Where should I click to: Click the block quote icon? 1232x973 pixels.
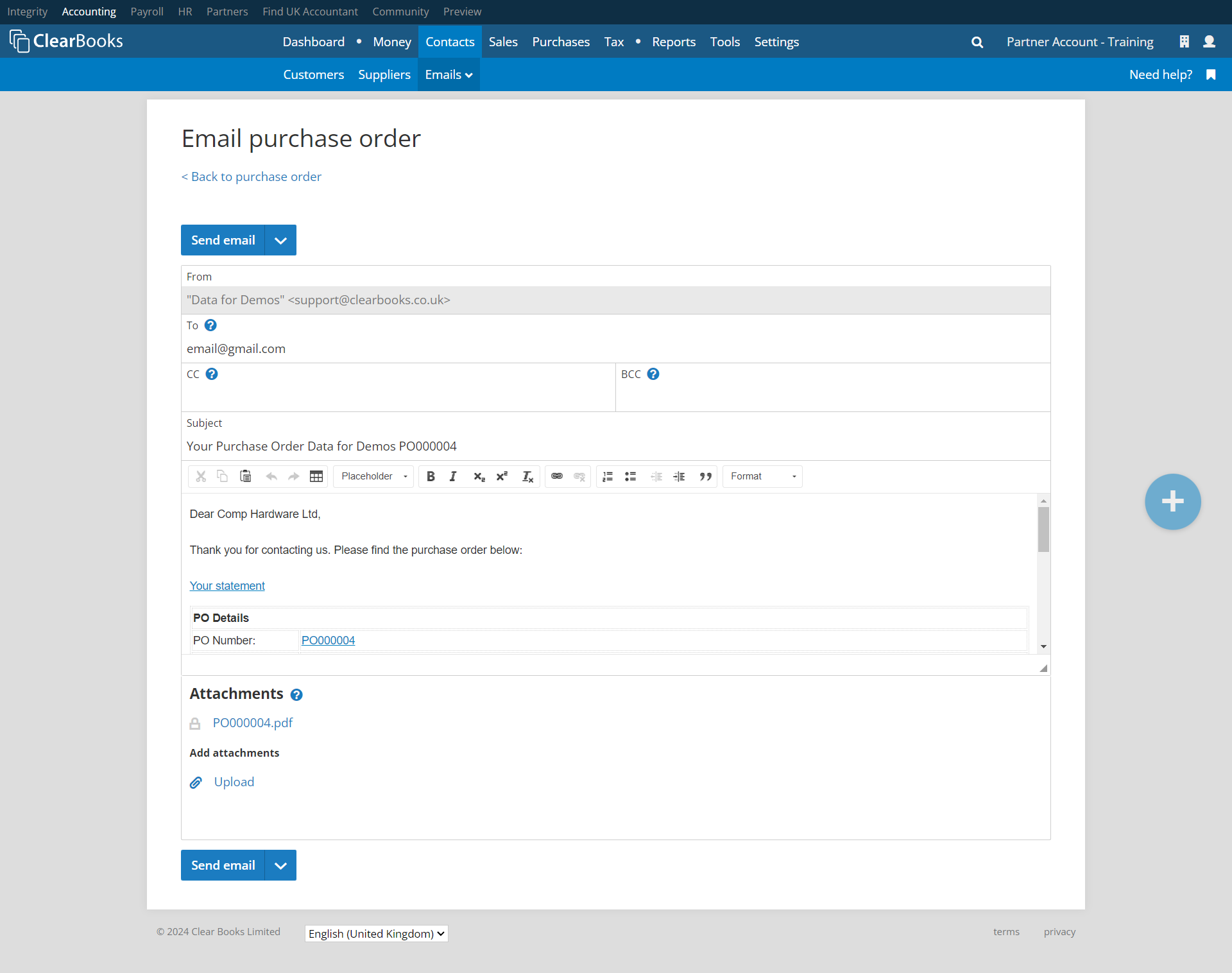(x=705, y=476)
